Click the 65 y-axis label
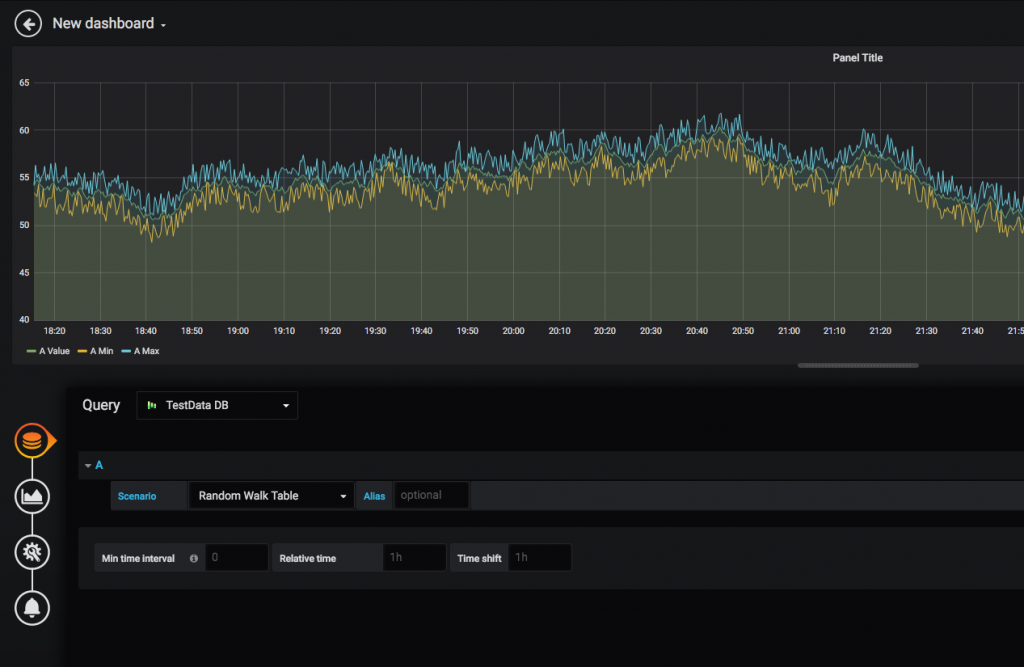 [24, 83]
